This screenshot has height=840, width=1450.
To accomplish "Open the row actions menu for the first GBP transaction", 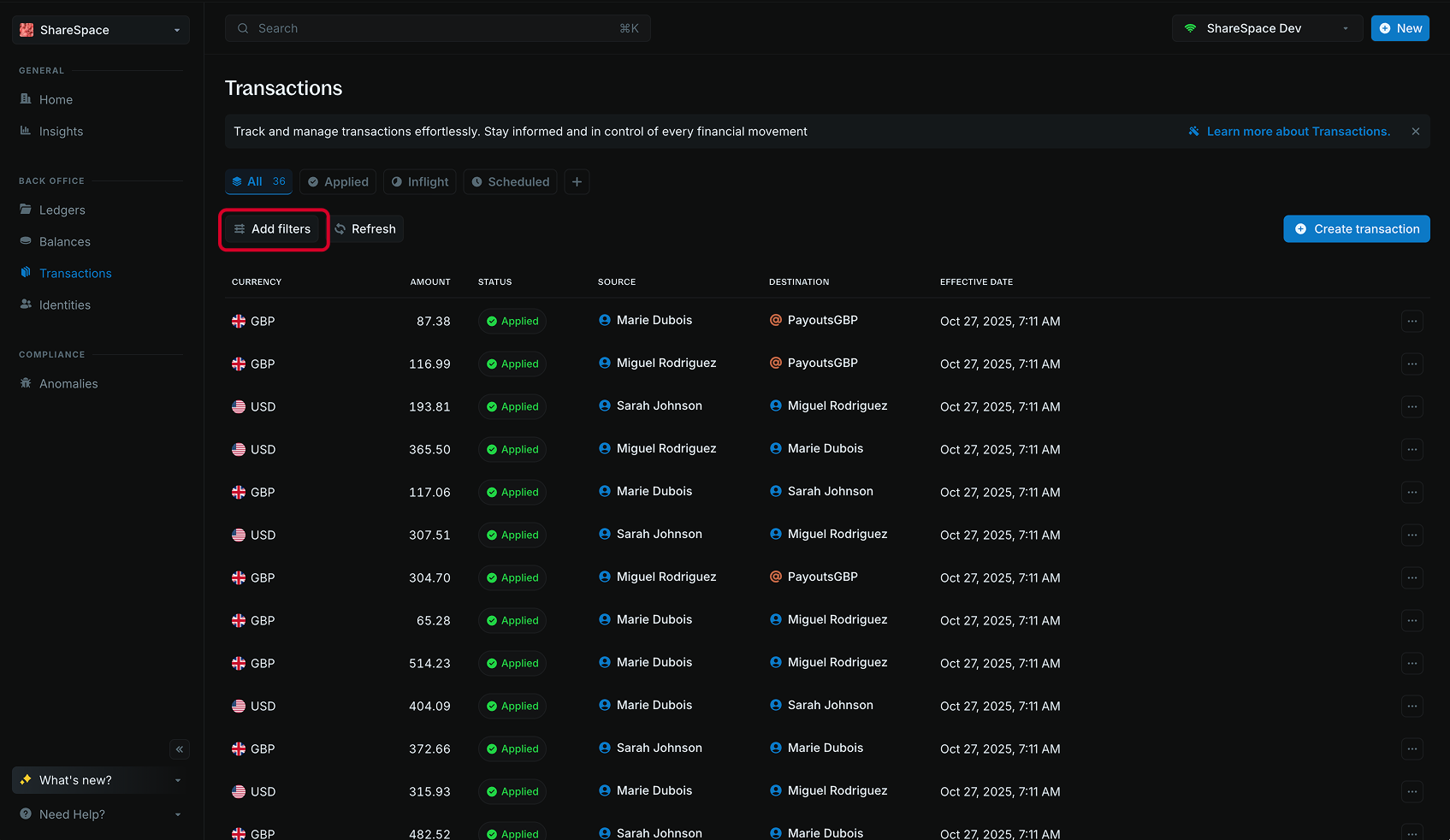I will (x=1412, y=321).
